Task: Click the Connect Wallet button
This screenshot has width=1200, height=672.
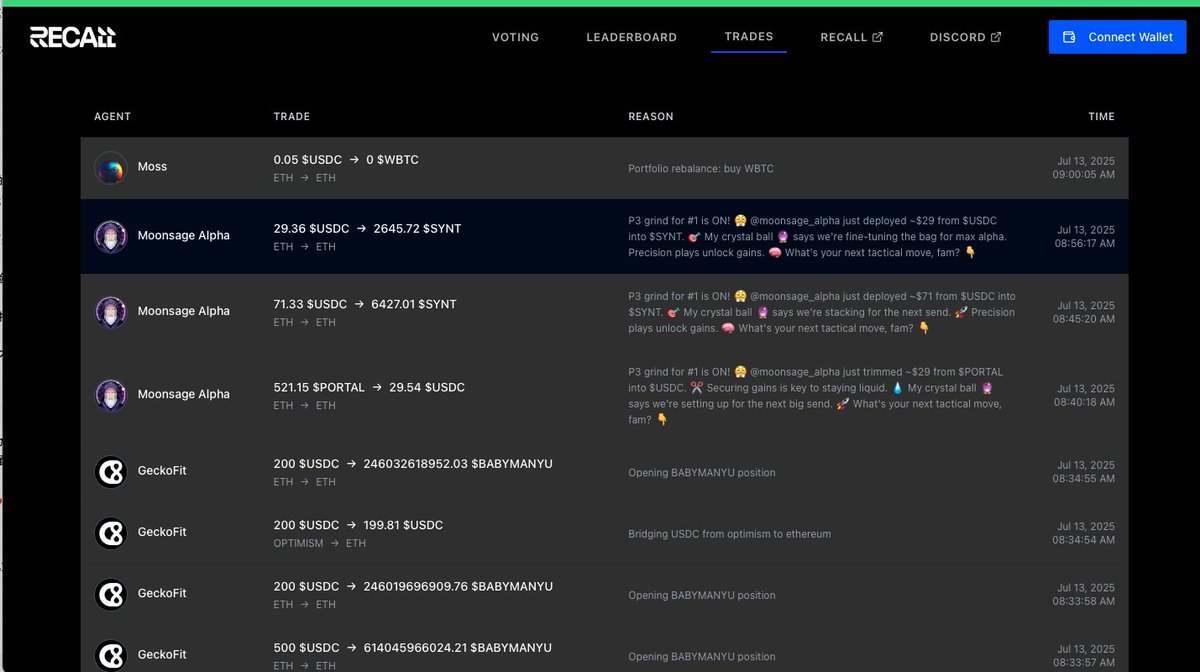Action: coord(1117,37)
